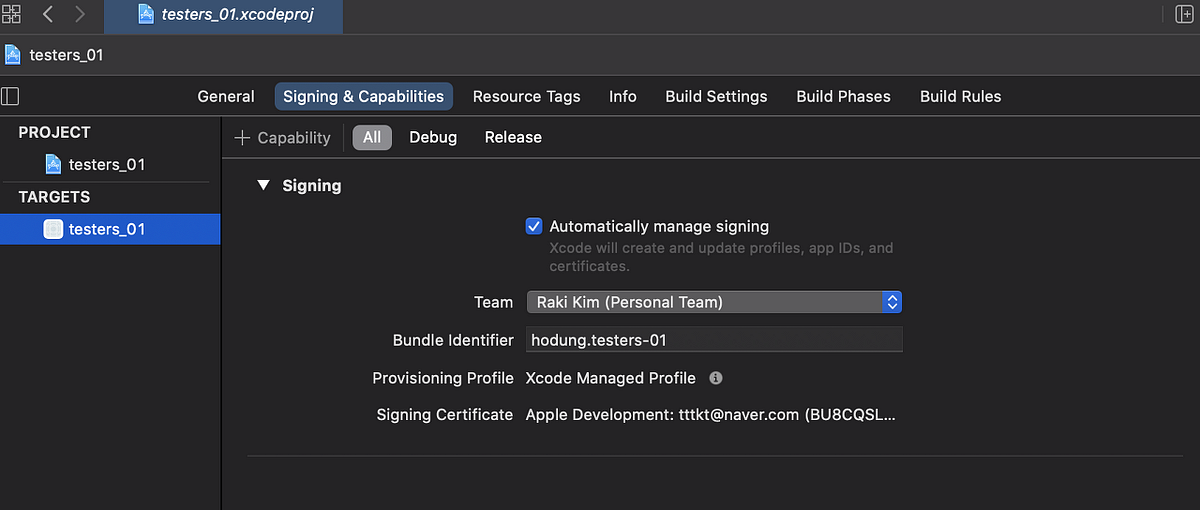The image size is (1200, 510).
Task: Show All build configurations
Action: pos(372,138)
